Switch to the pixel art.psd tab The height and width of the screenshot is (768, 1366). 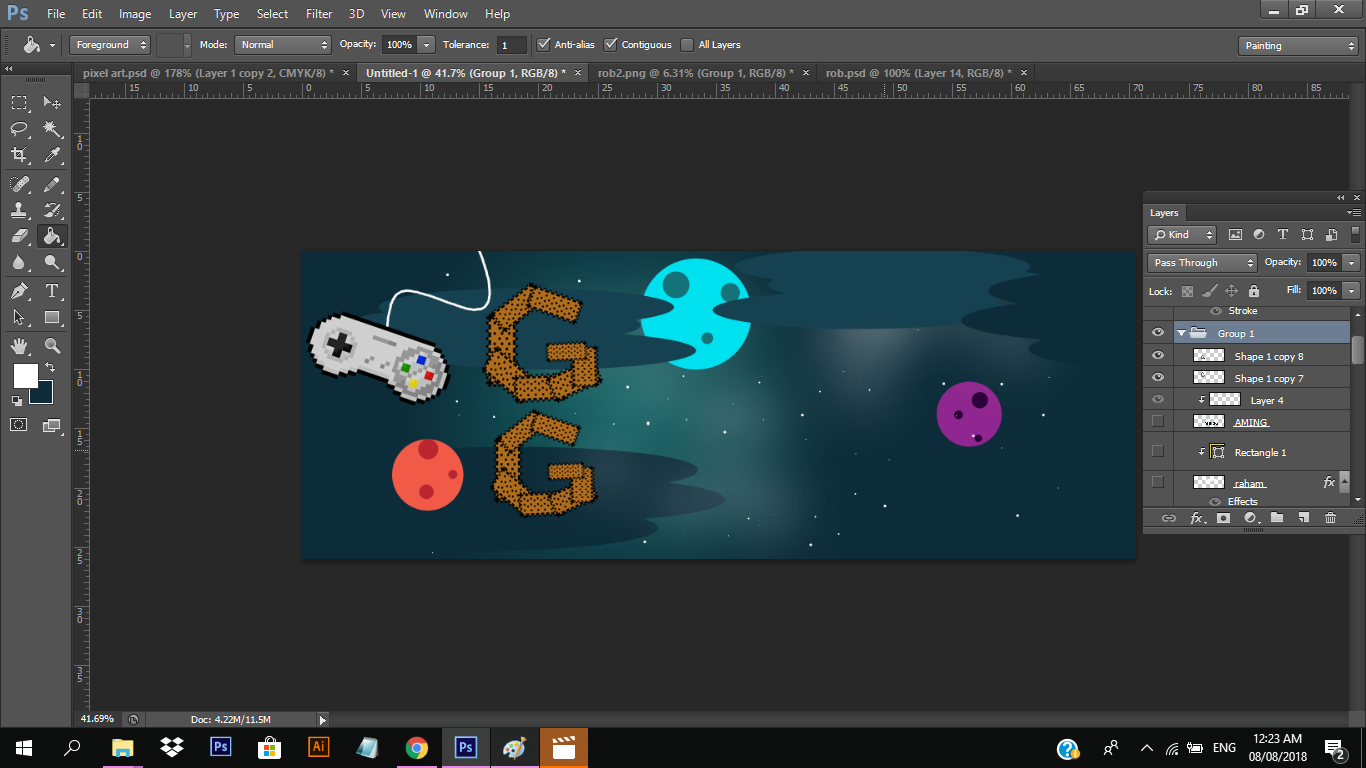click(x=208, y=73)
